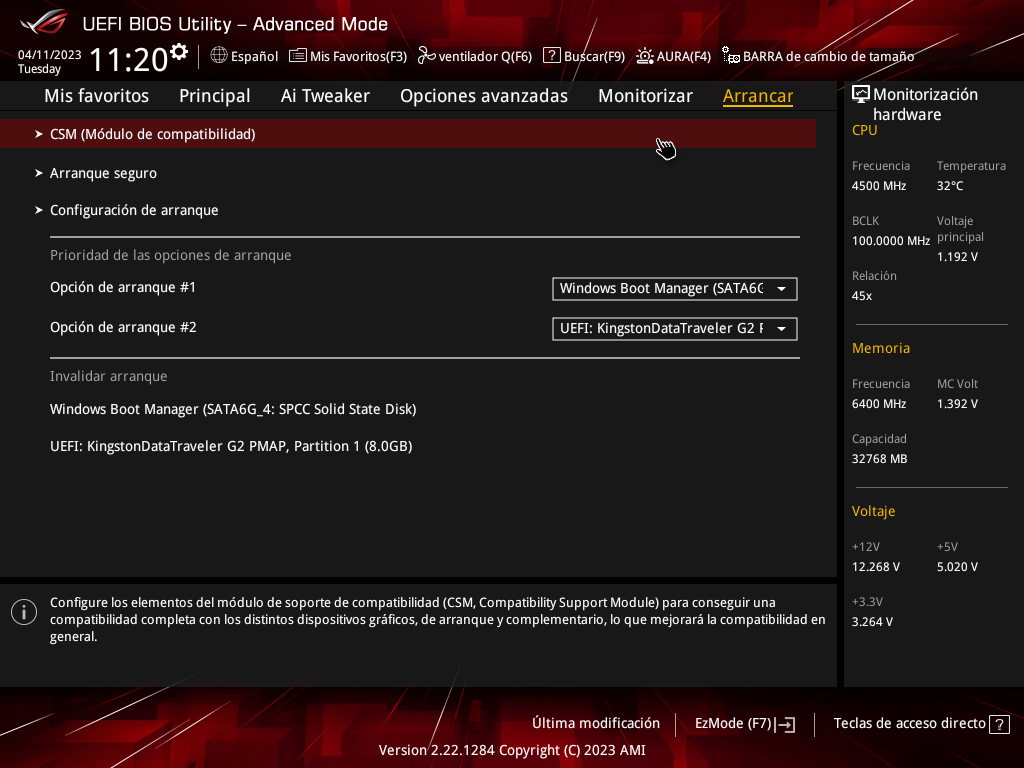Screen dimensions: 1024x768
Task: Click Prioridad de las opciones de arranque
Action: pyautogui.click(x=171, y=255)
